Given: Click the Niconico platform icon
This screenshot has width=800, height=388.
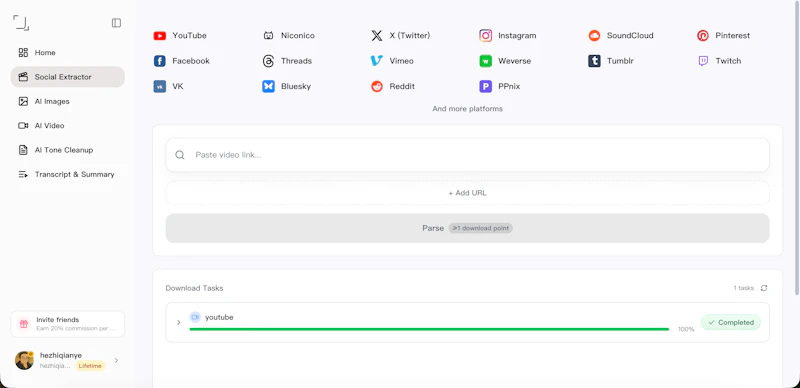Looking at the screenshot, I should pyautogui.click(x=268, y=36).
